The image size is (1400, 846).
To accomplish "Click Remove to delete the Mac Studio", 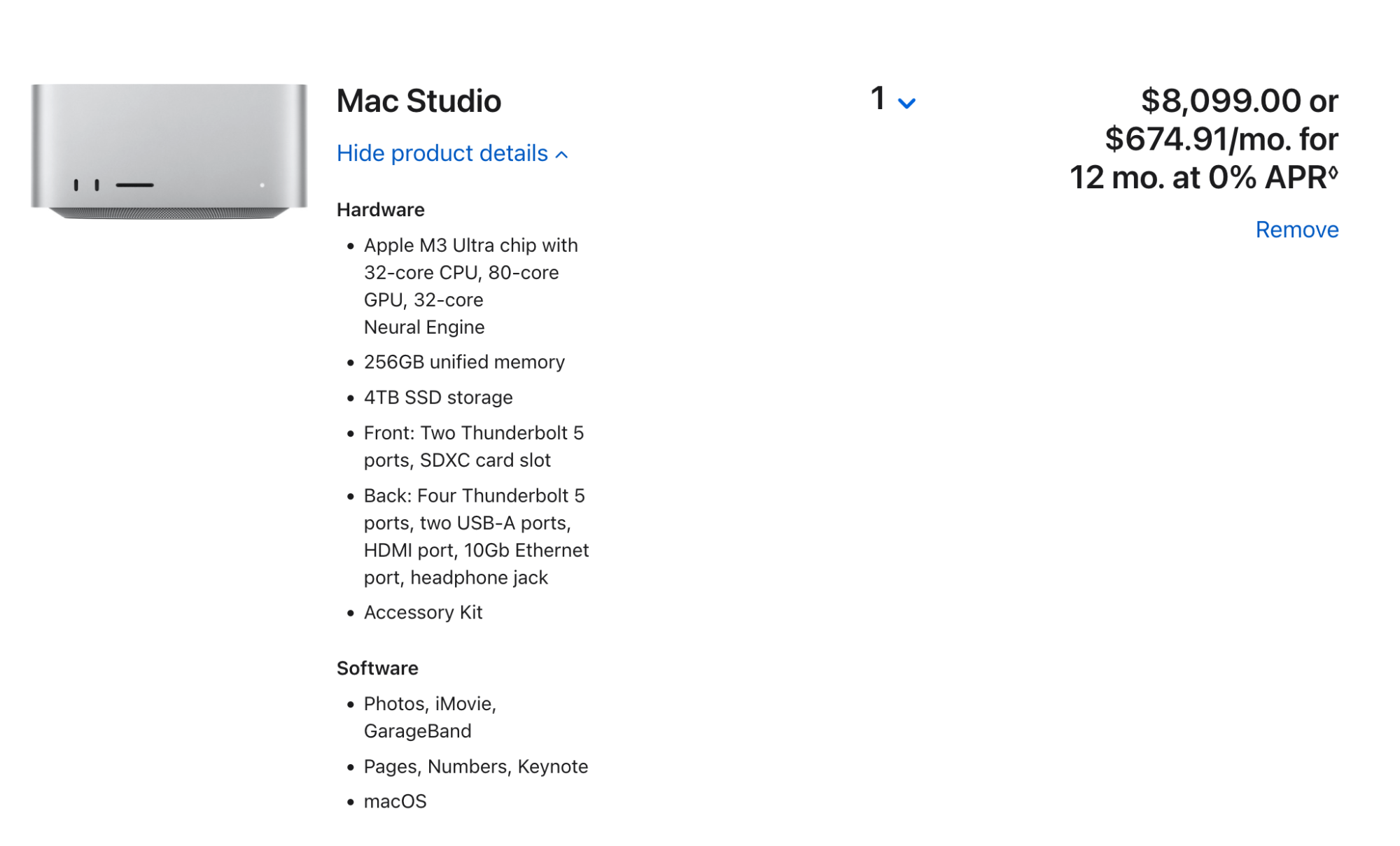I will pos(1297,230).
